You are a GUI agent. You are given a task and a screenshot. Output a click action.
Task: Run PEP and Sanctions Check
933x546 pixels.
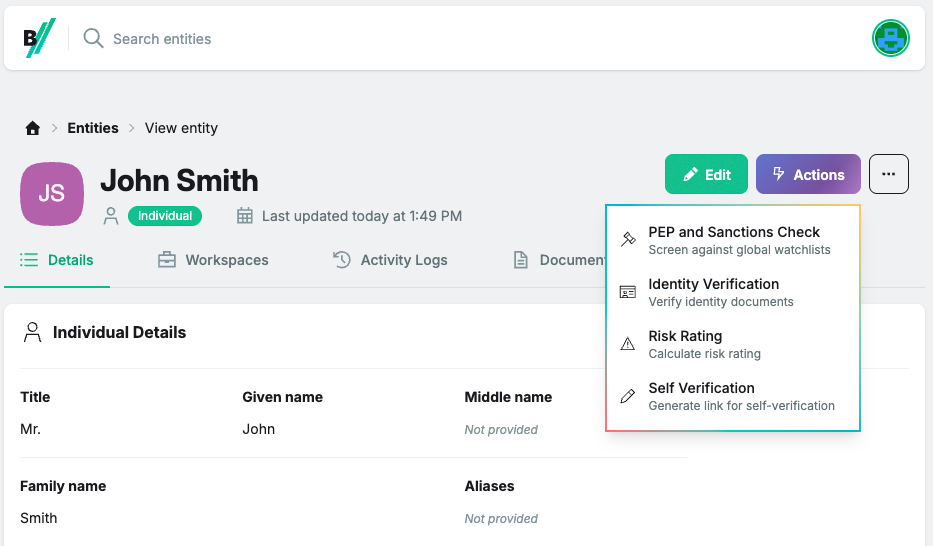[733, 240]
